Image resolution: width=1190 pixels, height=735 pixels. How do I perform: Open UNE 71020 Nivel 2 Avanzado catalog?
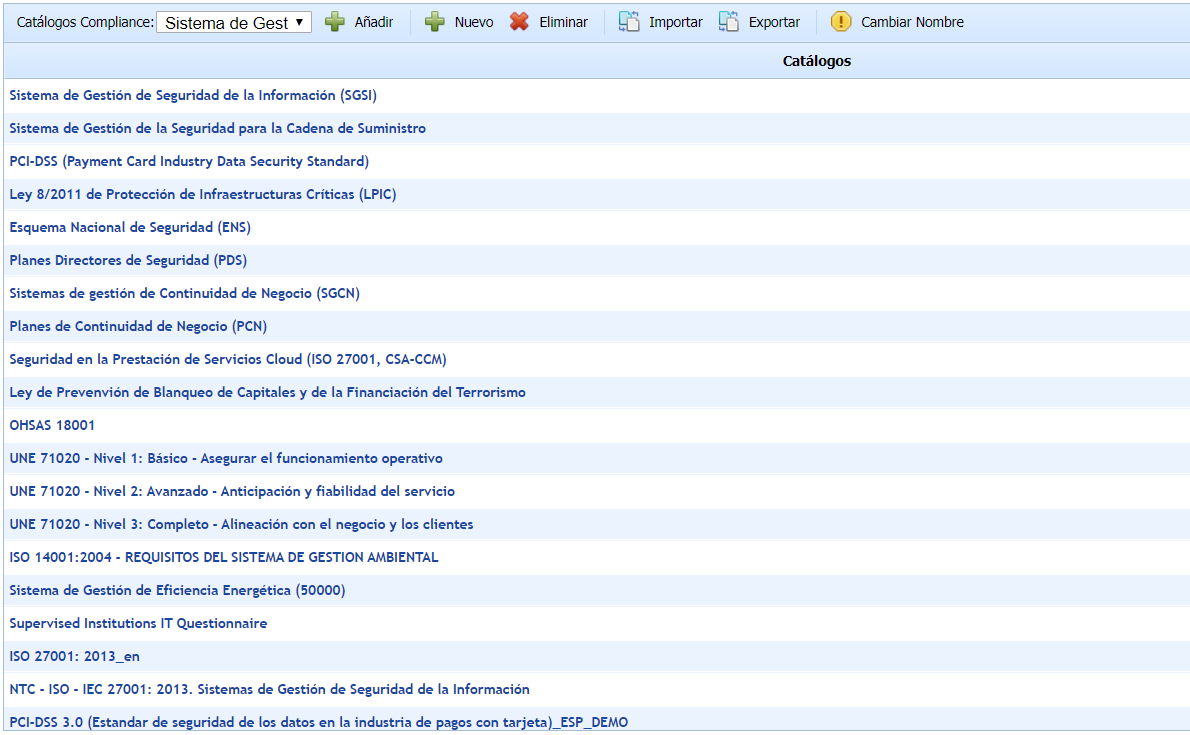coord(232,492)
